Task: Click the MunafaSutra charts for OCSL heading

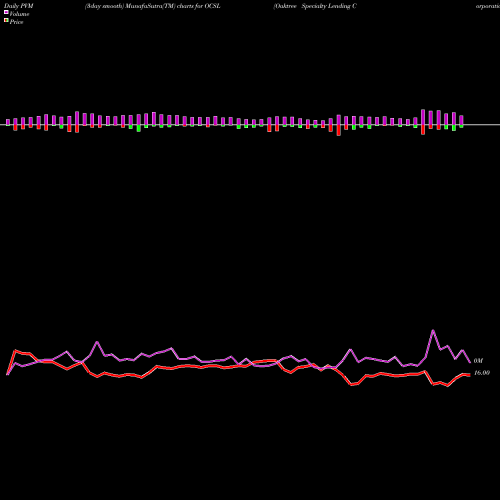Action: (153, 6)
